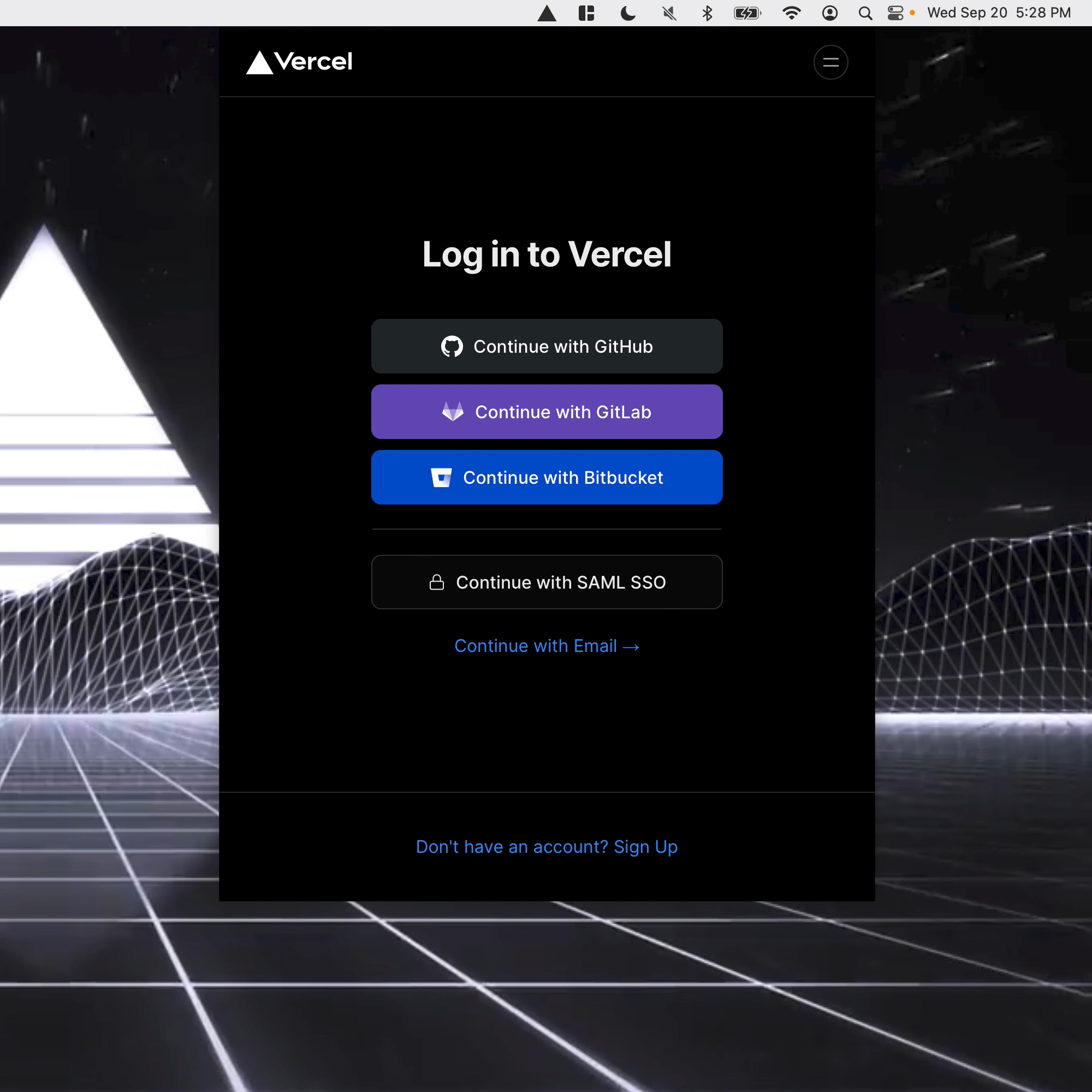This screenshot has width=1092, height=1092.
Task: Click the GitHub octocat icon
Action: [x=451, y=346]
